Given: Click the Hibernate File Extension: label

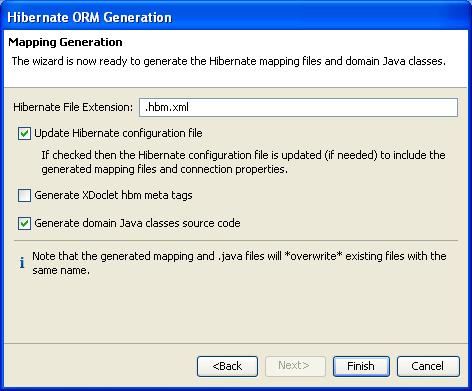Looking at the screenshot, I should pos(73,107).
